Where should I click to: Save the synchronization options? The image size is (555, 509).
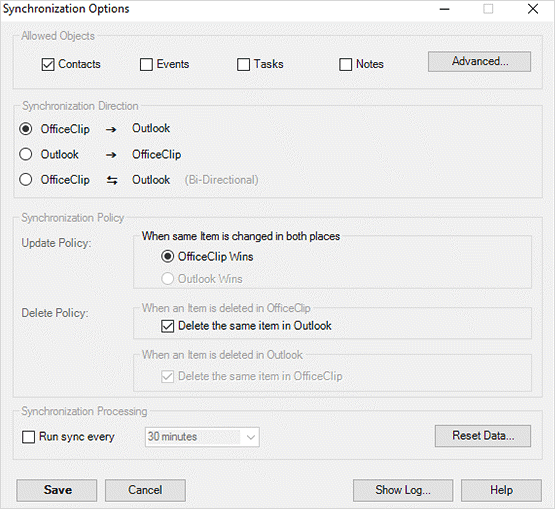tap(57, 490)
